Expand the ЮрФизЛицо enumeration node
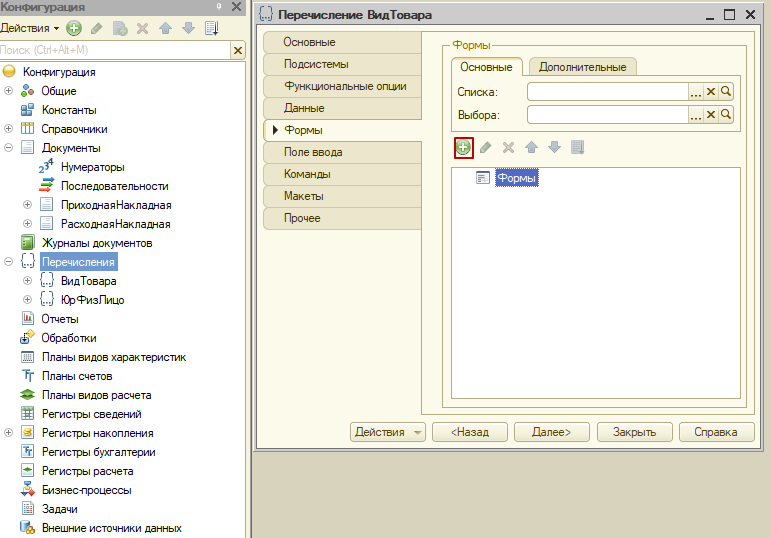771x538 pixels. click(28, 300)
